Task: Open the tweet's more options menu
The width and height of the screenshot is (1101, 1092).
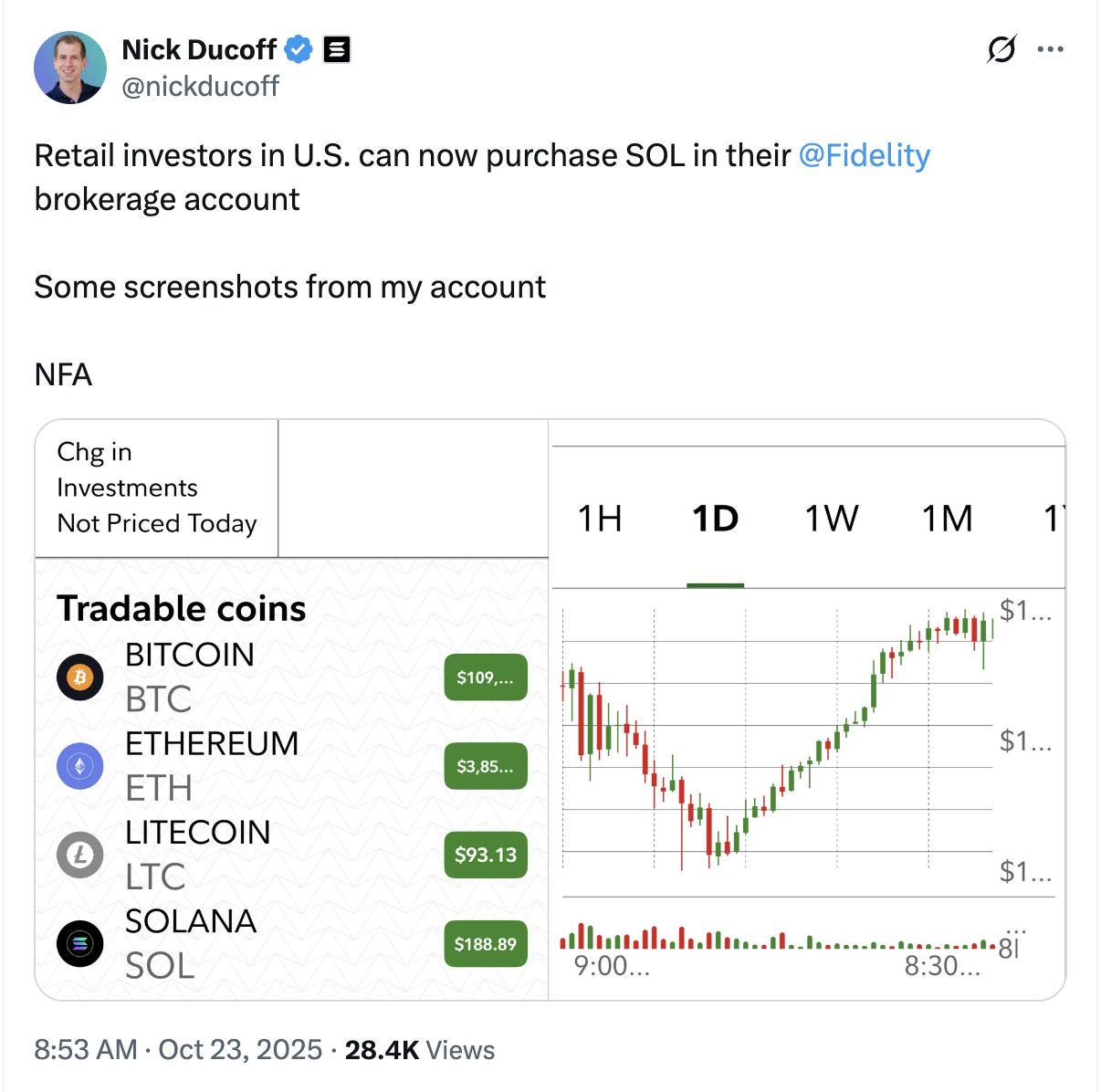Action: (1051, 49)
